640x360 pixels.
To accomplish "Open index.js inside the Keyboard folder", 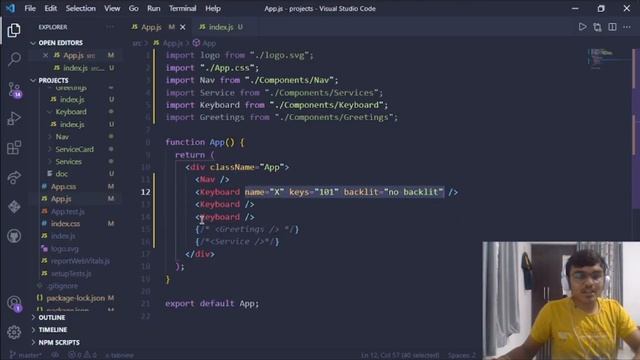I will (72, 124).
